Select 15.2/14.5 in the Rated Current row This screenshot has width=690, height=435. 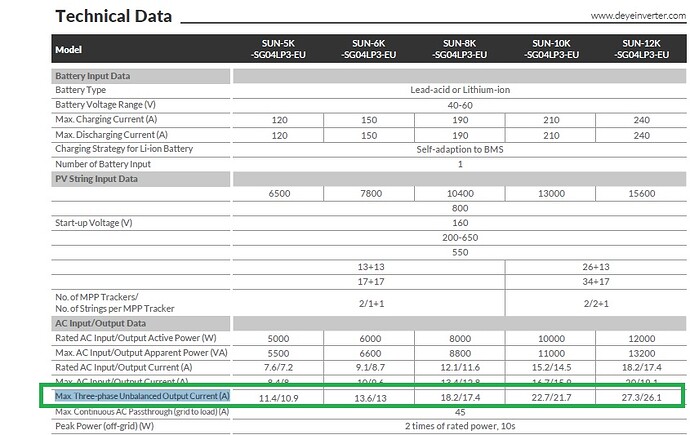coord(551,368)
